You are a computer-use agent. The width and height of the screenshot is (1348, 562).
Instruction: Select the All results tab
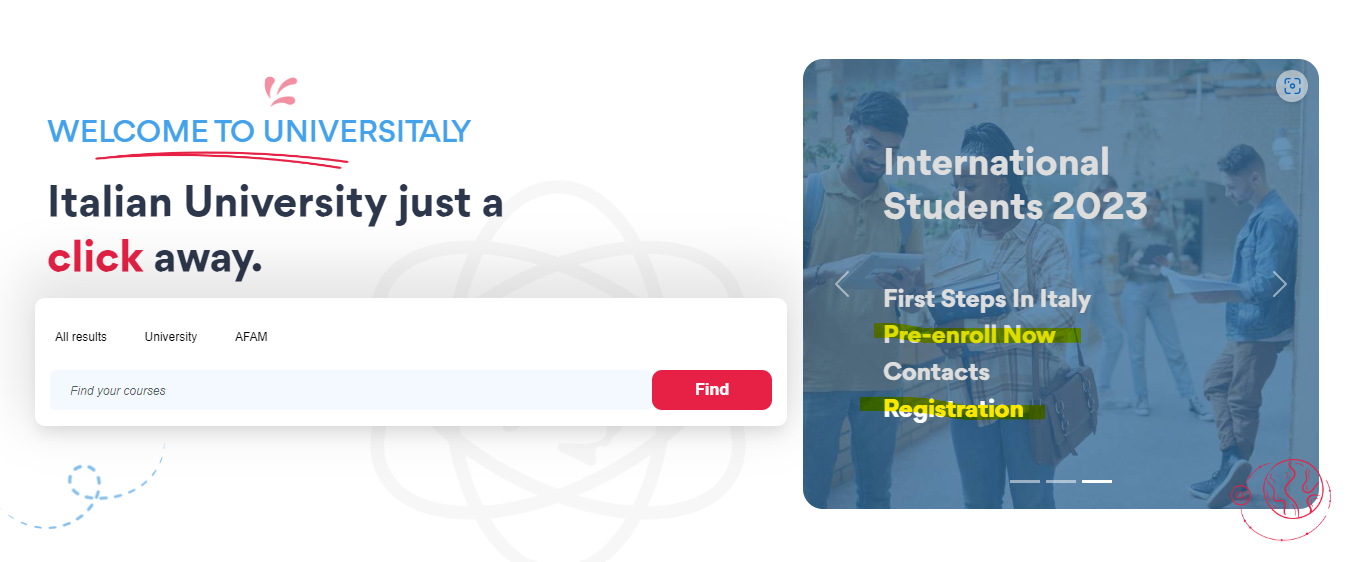[x=81, y=337]
